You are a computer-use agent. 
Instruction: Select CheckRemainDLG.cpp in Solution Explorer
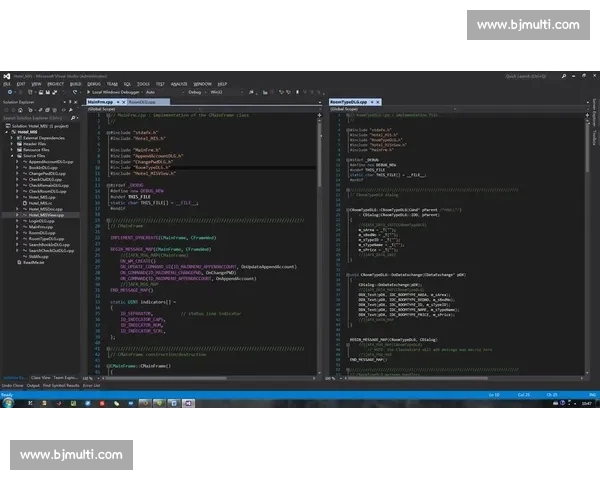click(49, 185)
